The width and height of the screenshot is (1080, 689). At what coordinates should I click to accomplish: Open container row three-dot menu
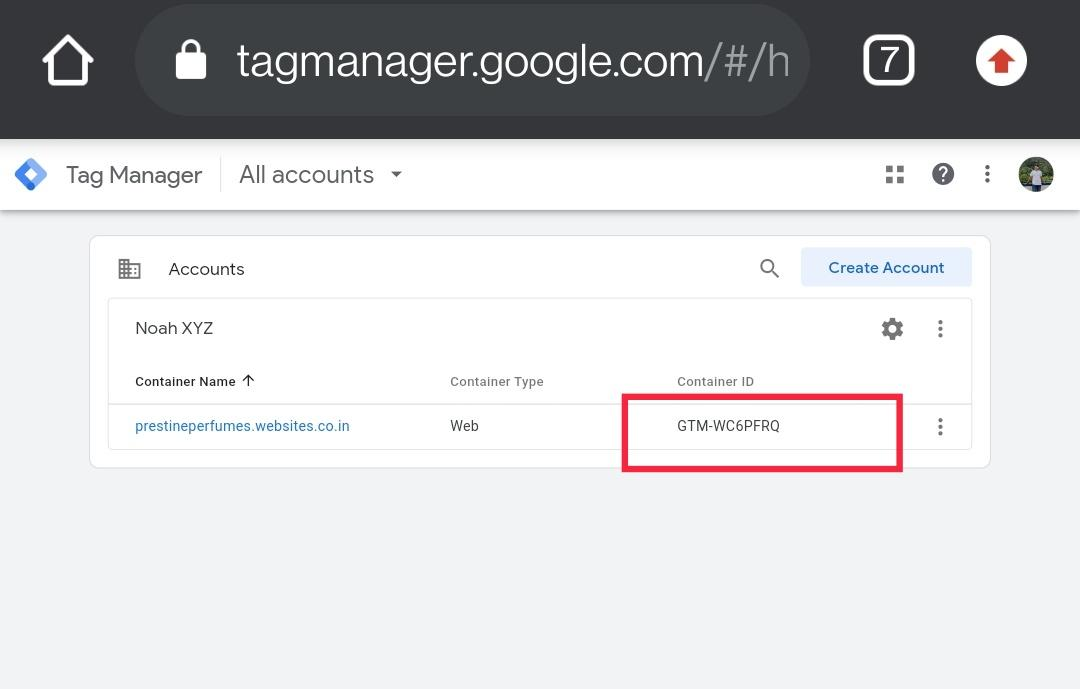pyautogui.click(x=940, y=426)
